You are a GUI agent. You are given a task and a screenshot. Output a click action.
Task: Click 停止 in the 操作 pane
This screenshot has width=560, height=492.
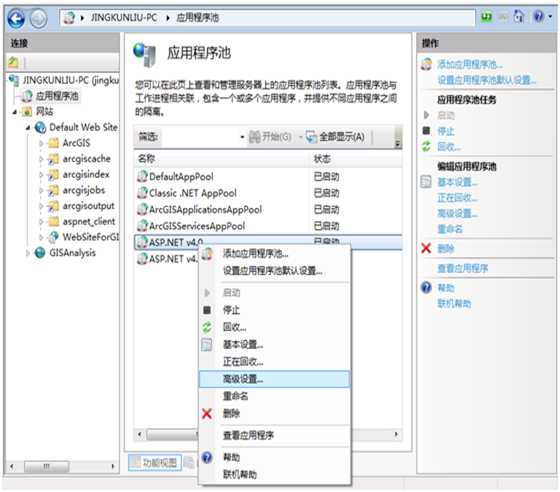(446, 131)
